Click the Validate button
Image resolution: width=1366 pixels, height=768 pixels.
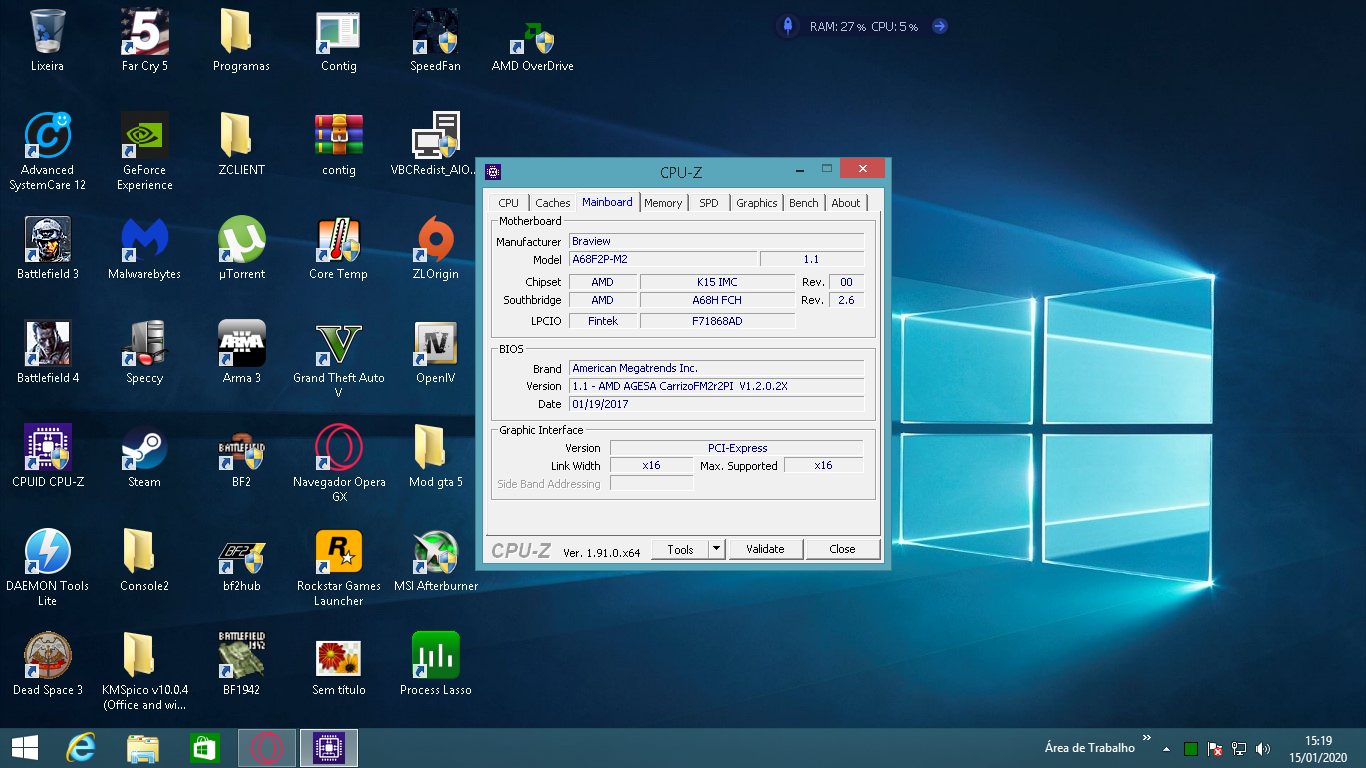pos(765,549)
